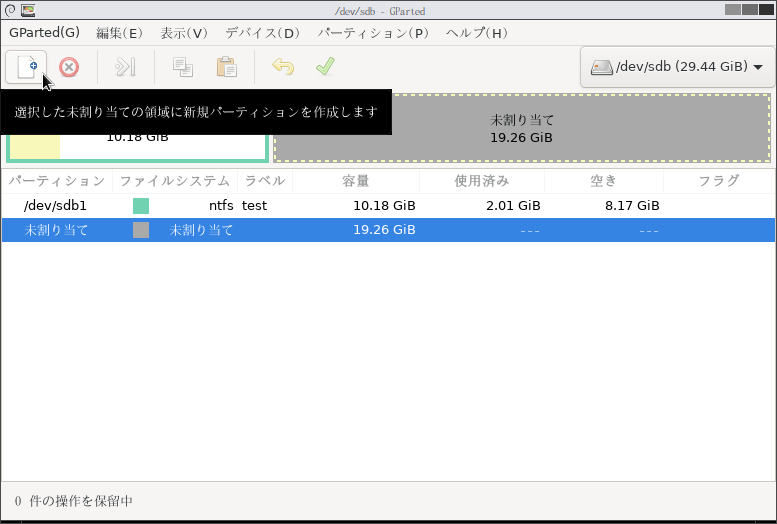
Task: Click the ラベル column header
Action: tap(265, 181)
